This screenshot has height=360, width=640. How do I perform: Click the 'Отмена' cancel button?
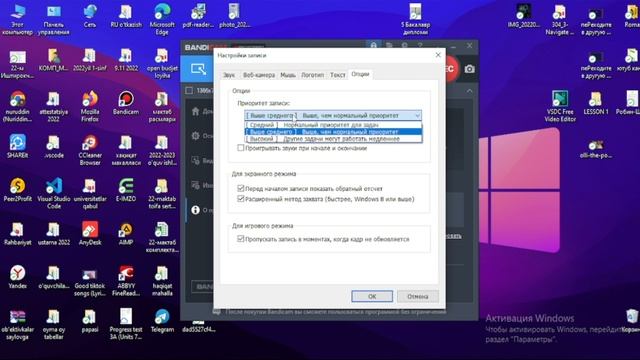(418, 296)
